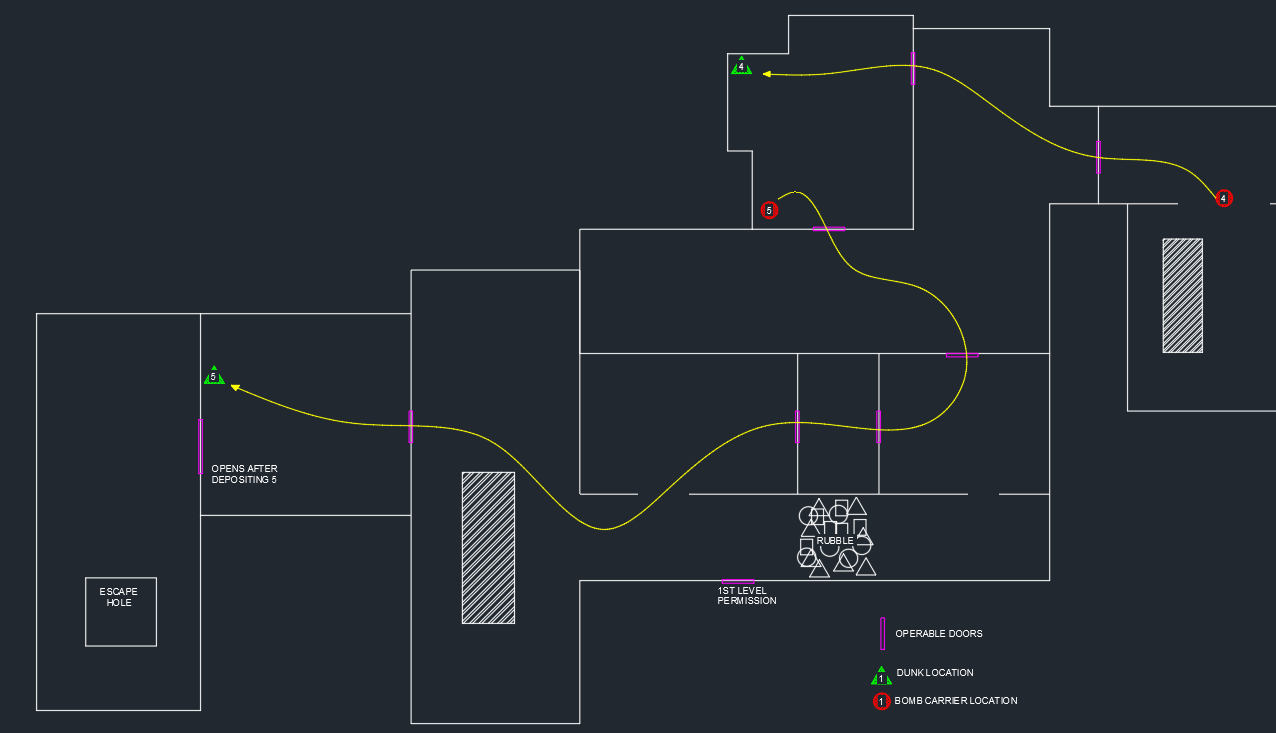
Task: Click the 'BOMB CARRIER LOCATION' legend text
Action: click(955, 701)
